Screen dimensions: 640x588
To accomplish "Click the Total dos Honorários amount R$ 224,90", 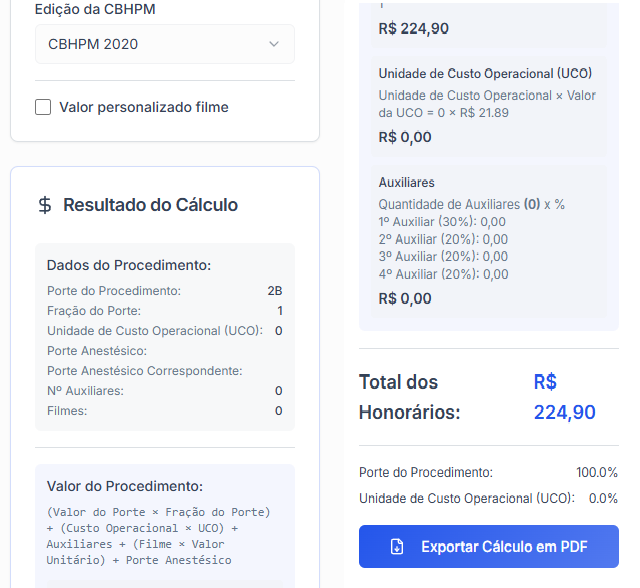I will tap(564, 397).
